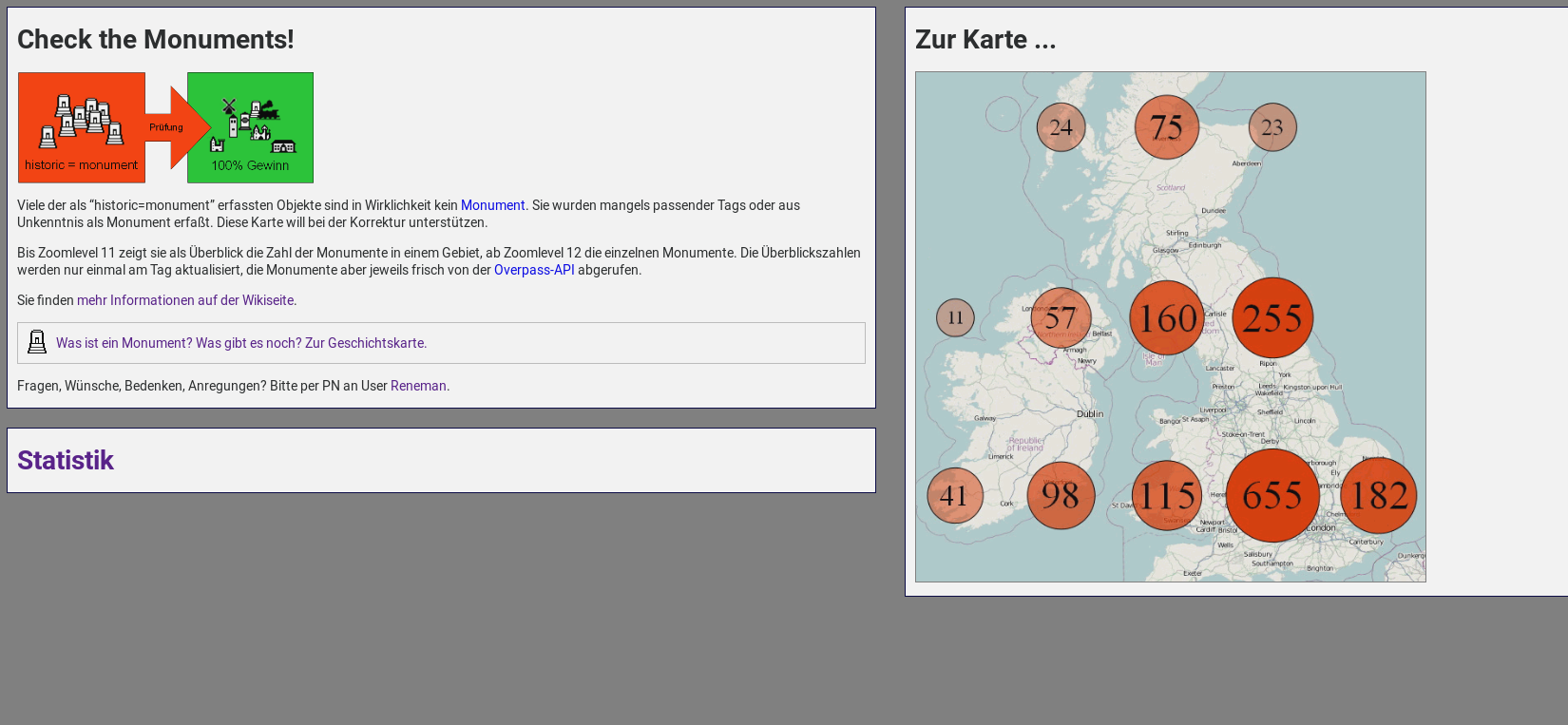Click the user Reneman link
This screenshot has width=1568, height=725.
point(418,386)
